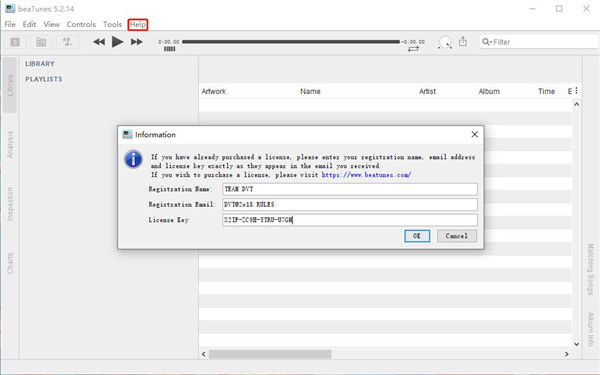Click the Information dialog title icon
This screenshot has width=600, height=375.
127,134
